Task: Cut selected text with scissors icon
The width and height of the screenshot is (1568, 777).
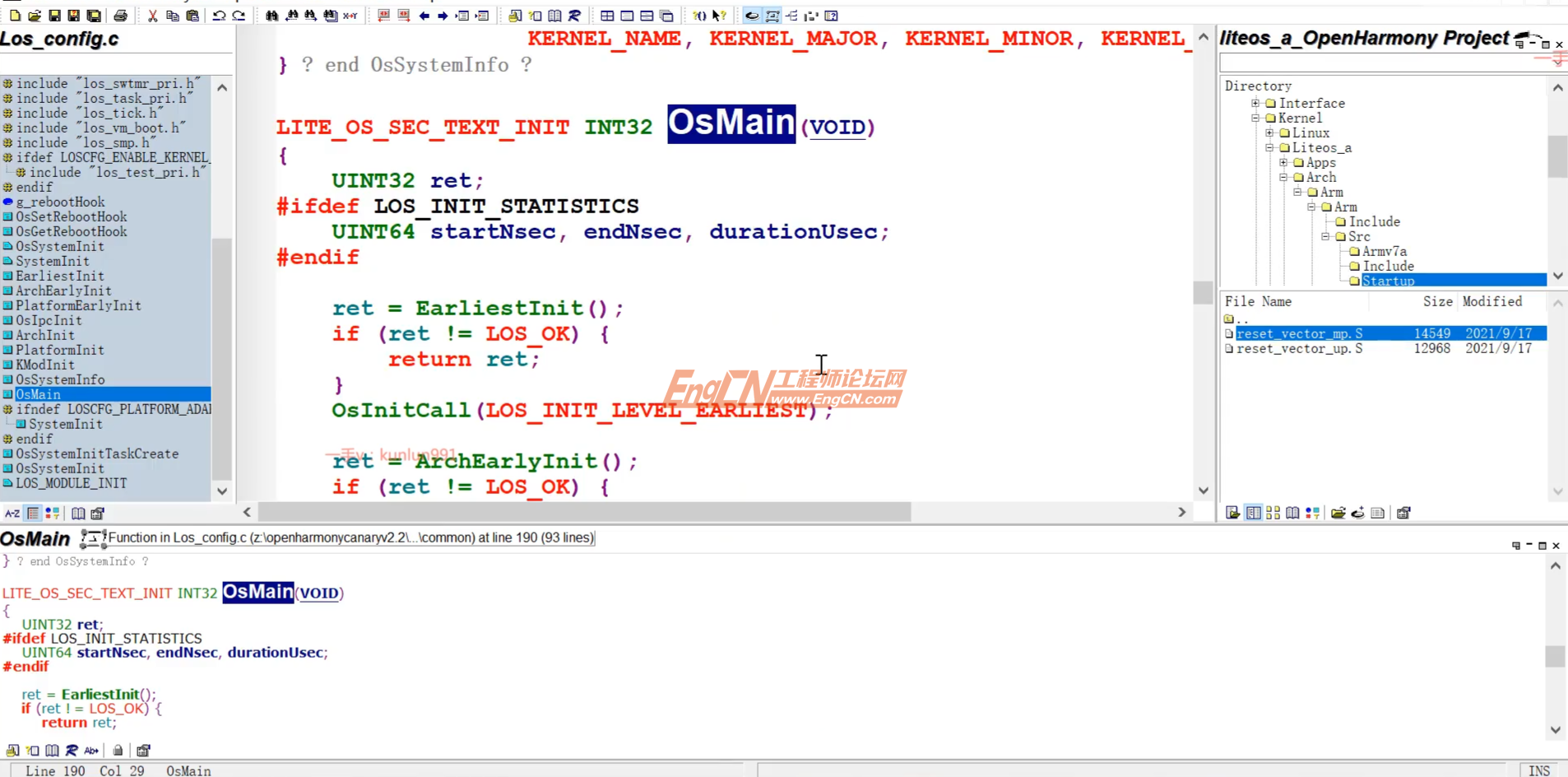Action: point(151,15)
